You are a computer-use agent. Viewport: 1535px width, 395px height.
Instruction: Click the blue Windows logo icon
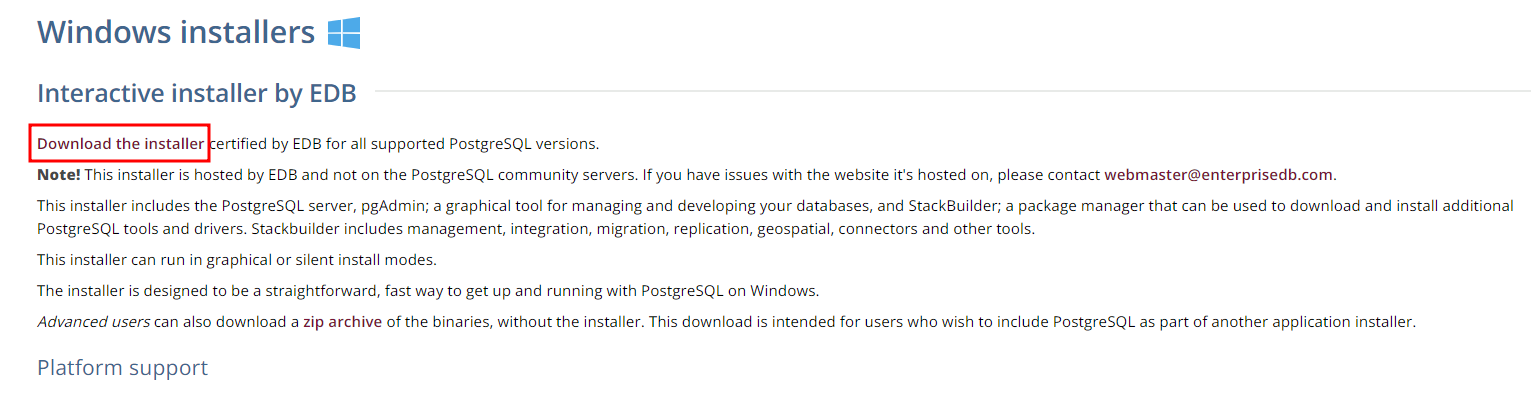coord(343,33)
